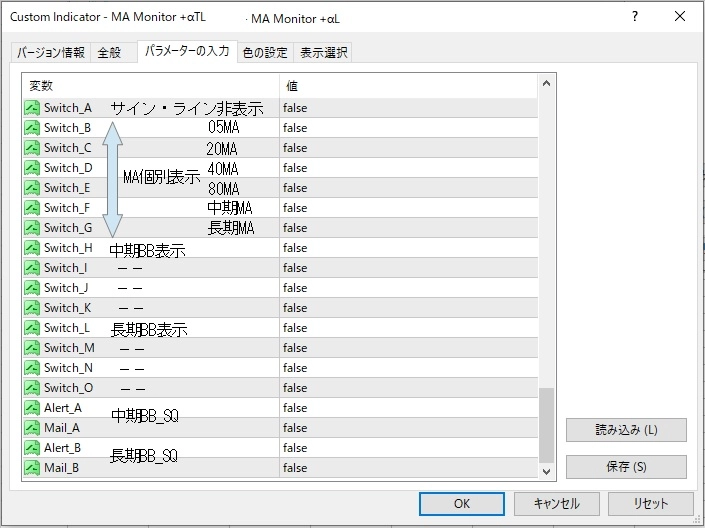Select the パラメーターの入力 tab
The height and width of the screenshot is (528, 705).
pos(187,51)
